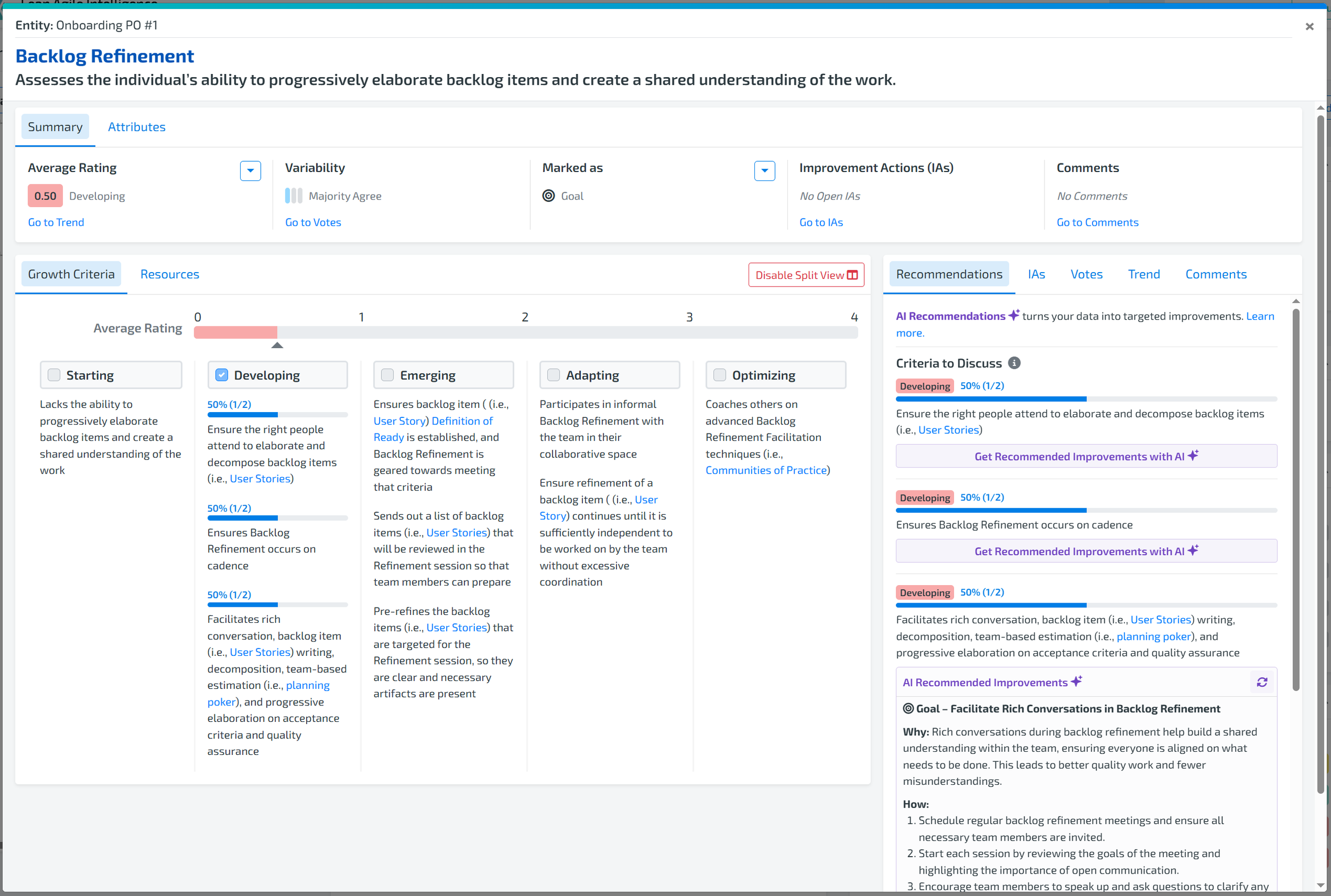This screenshot has height=896, width=1331.
Task: Click the refresh AI Recommended Improvements icon
Action: click(x=1262, y=683)
